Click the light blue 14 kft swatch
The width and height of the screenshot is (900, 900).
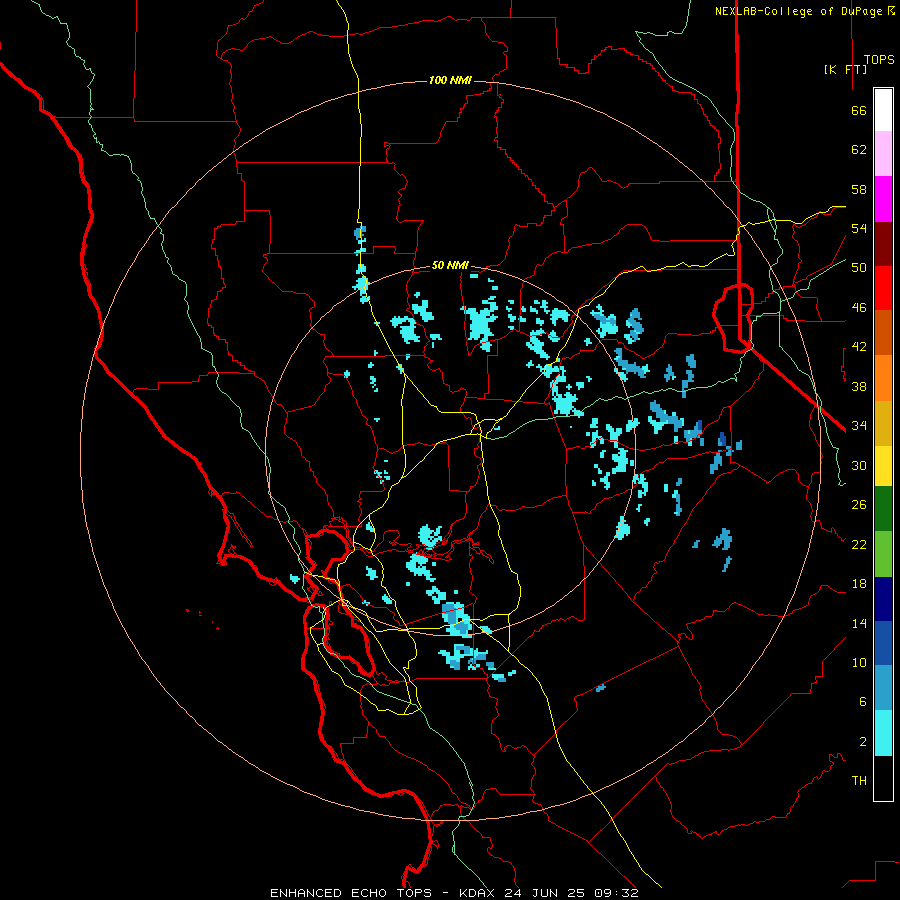coord(883,688)
